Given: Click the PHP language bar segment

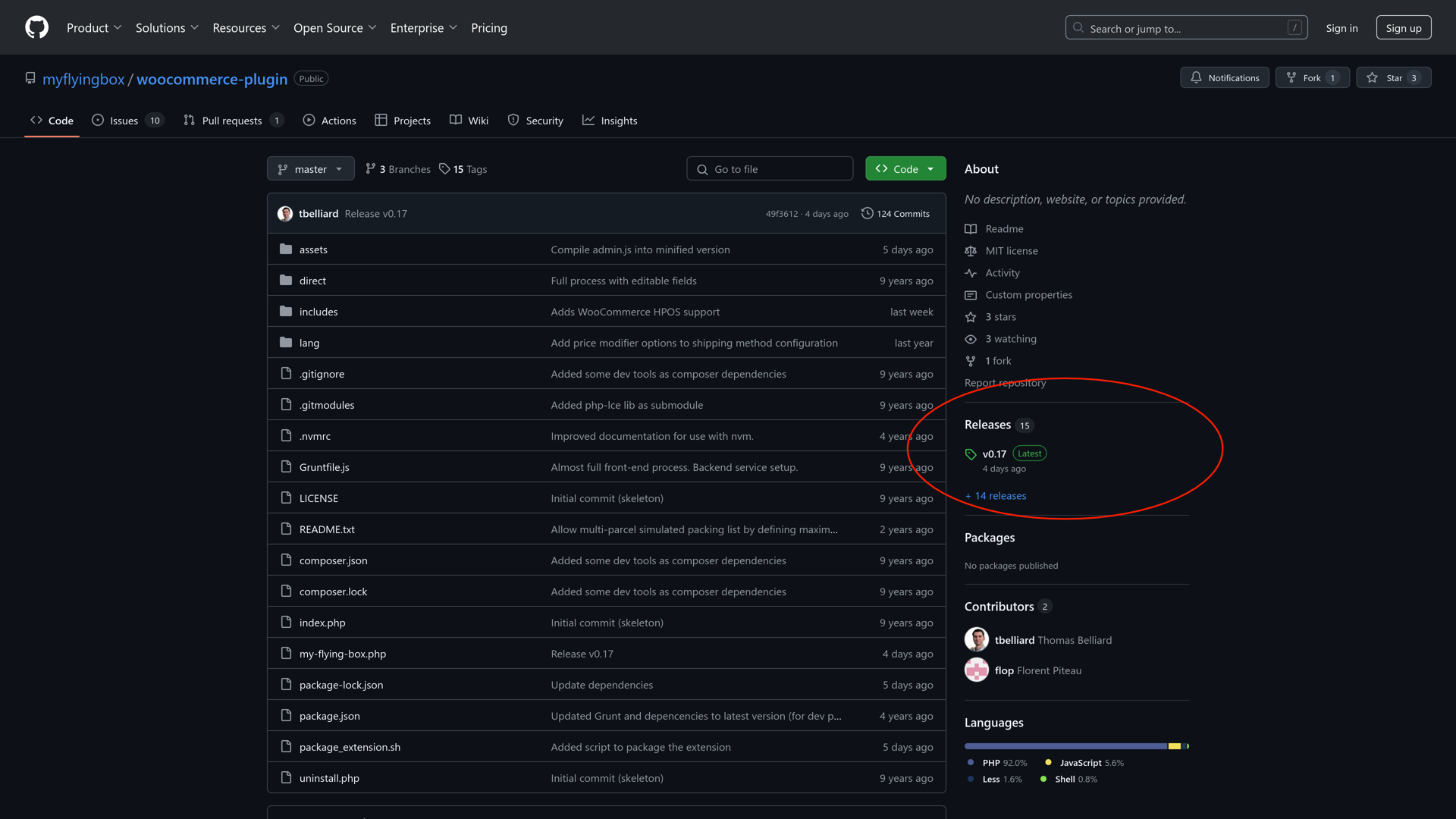Looking at the screenshot, I should (x=1065, y=746).
